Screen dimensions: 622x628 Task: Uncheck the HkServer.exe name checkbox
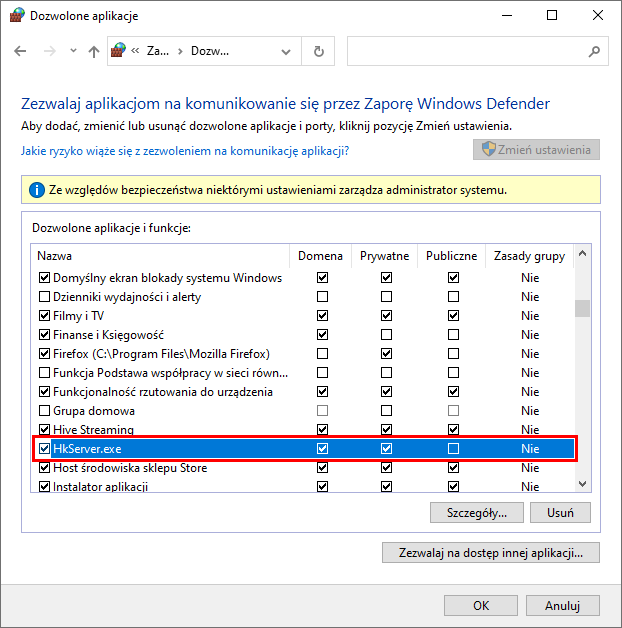tap(44, 449)
